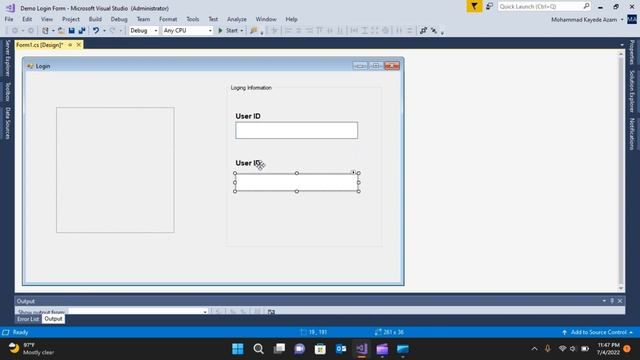Open the feedback icon beside Quick Launch

coord(489,7)
